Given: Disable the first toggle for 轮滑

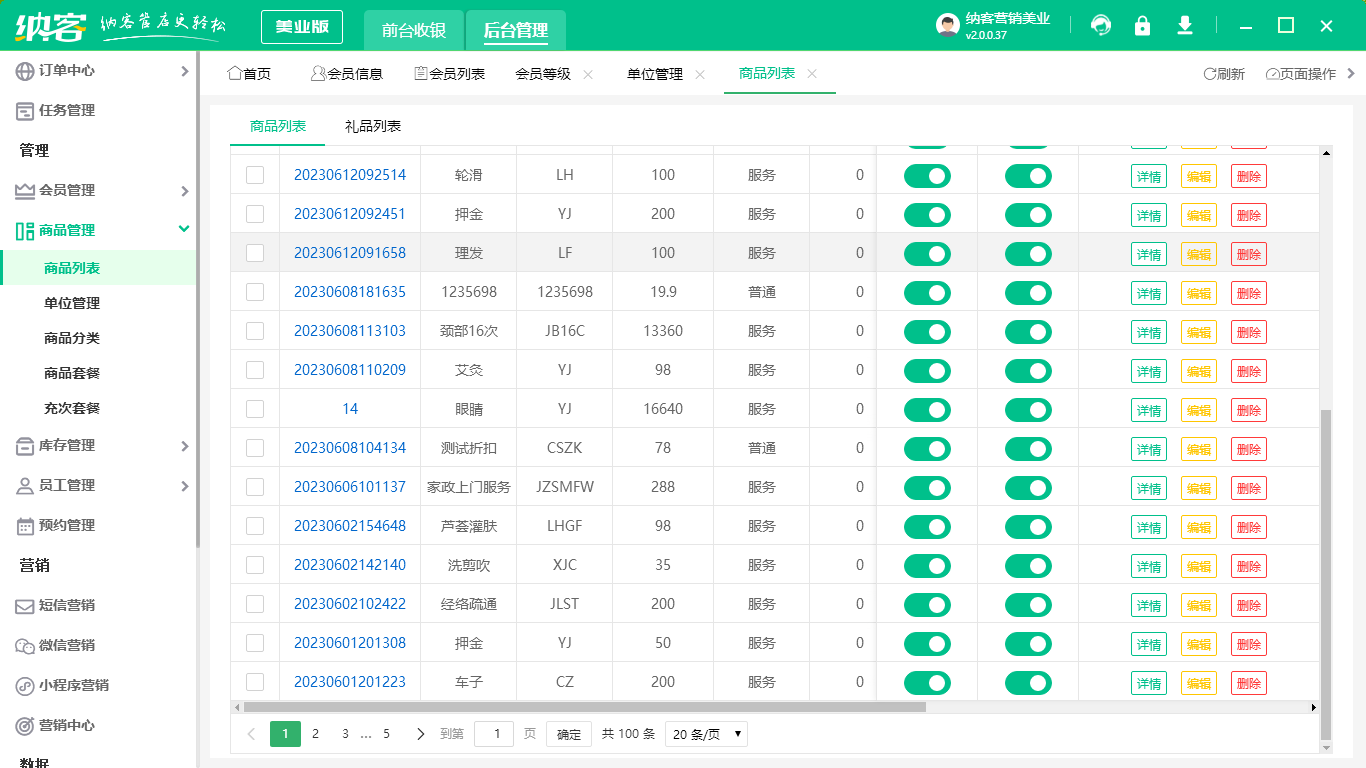Looking at the screenshot, I should click(x=927, y=175).
